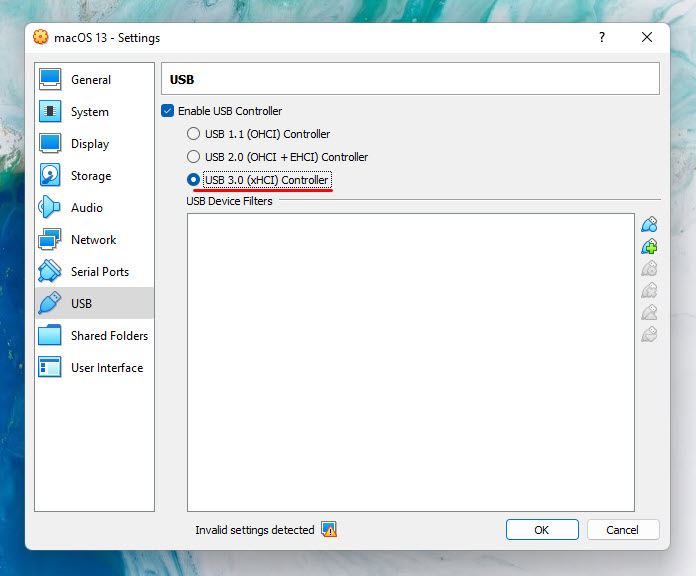The height and width of the screenshot is (576, 696).
Task: Open the Display settings category
Action: point(94,144)
